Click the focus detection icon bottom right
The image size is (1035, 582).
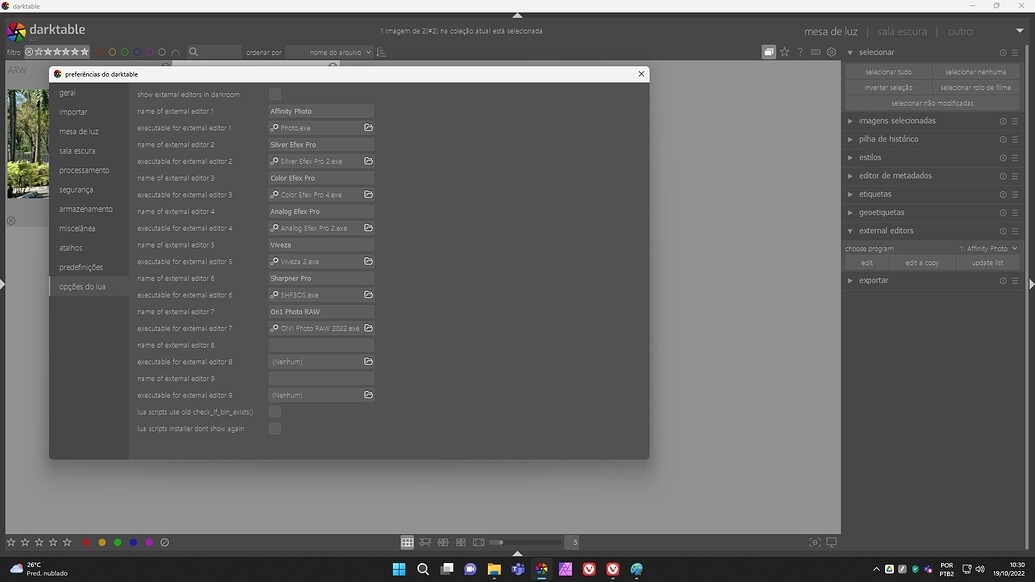(814, 542)
